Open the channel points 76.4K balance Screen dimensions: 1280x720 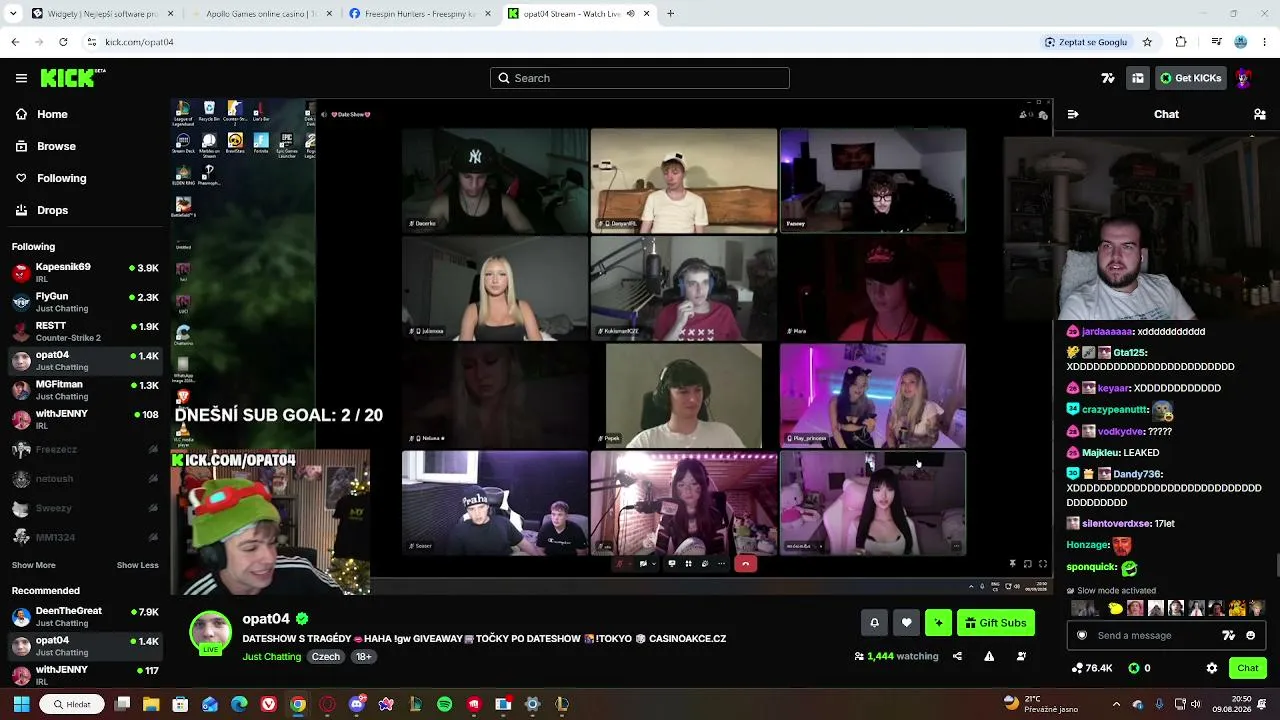click(x=1092, y=668)
